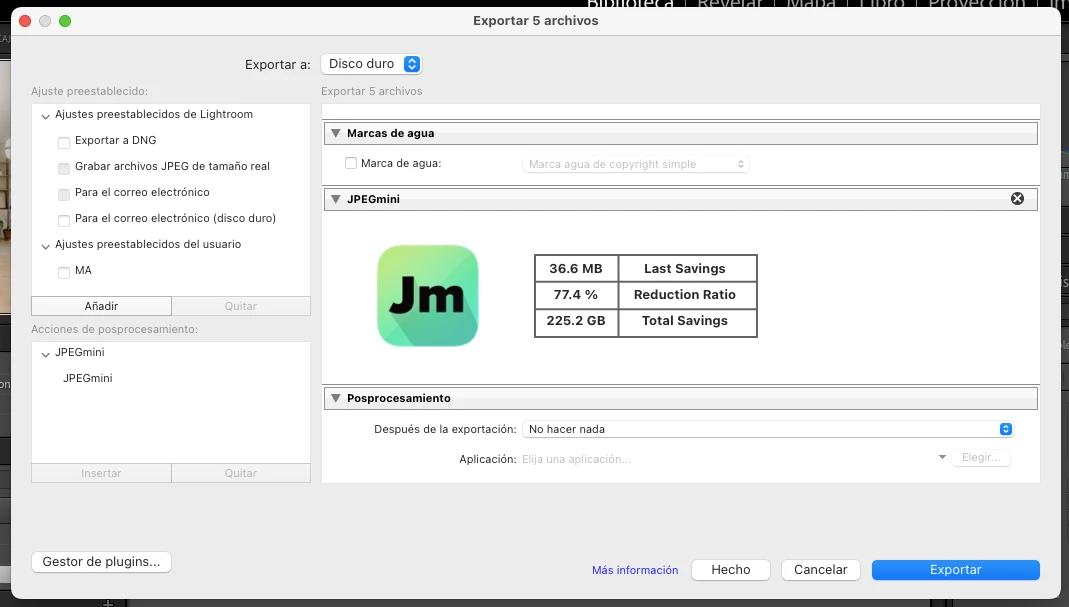This screenshot has width=1069, height=607.
Task: Select the JPEGmini child action item
Action: click(x=88, y=378)
